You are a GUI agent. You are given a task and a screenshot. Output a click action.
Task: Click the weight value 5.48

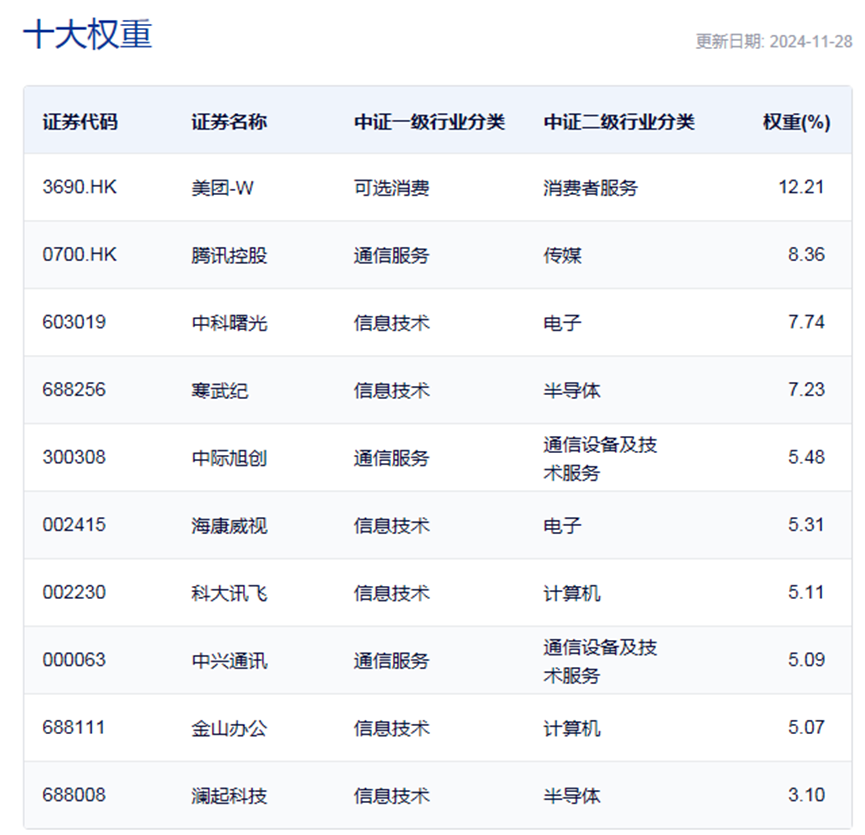coord(806,457)
